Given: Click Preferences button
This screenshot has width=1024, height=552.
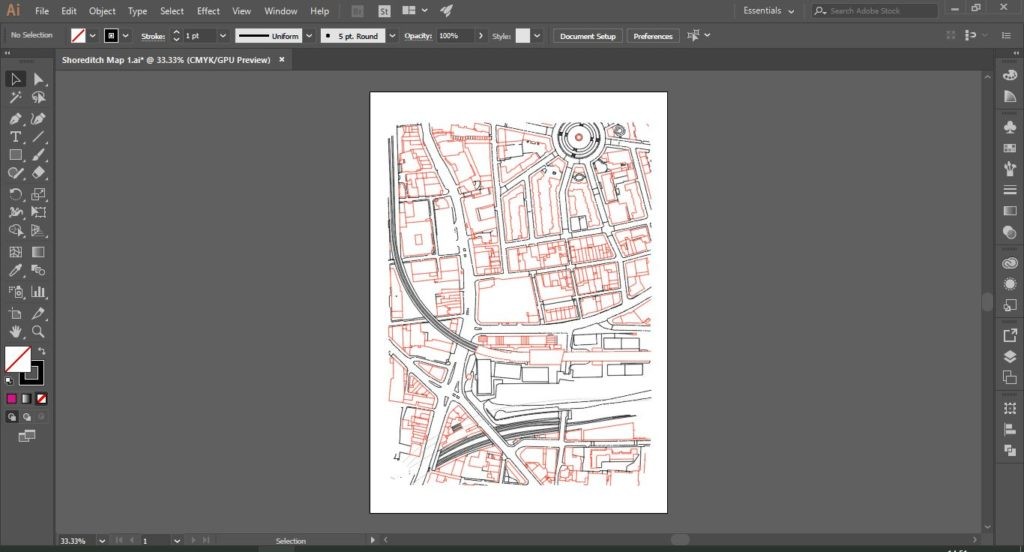Looking at the screenshot, I should (652, 36).
